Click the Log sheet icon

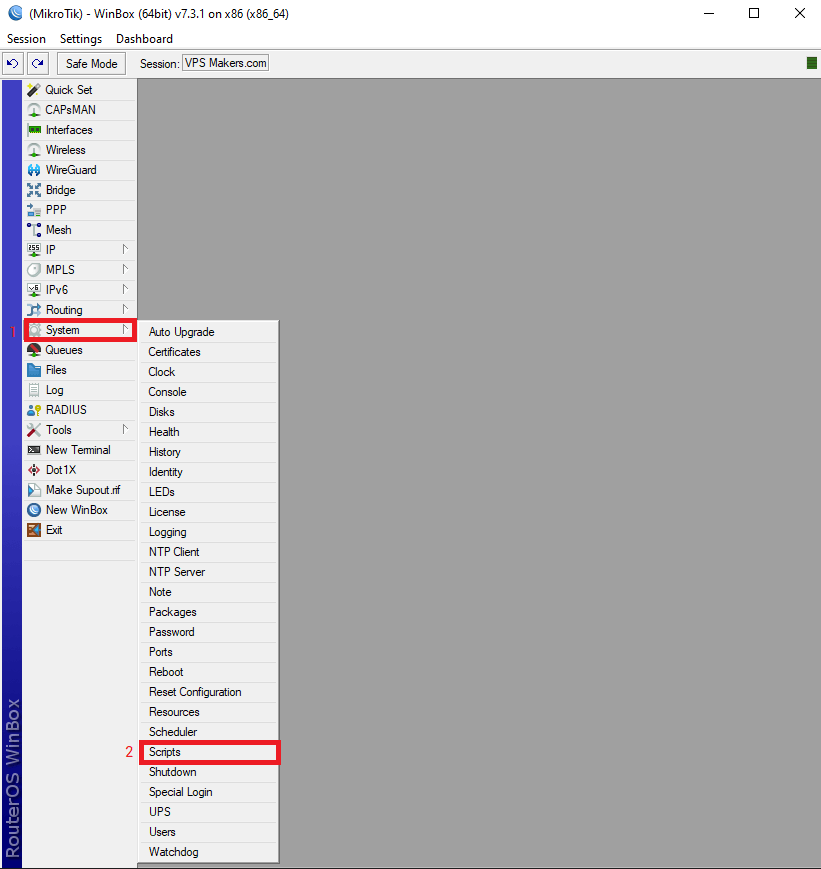(x=34, y=390)
